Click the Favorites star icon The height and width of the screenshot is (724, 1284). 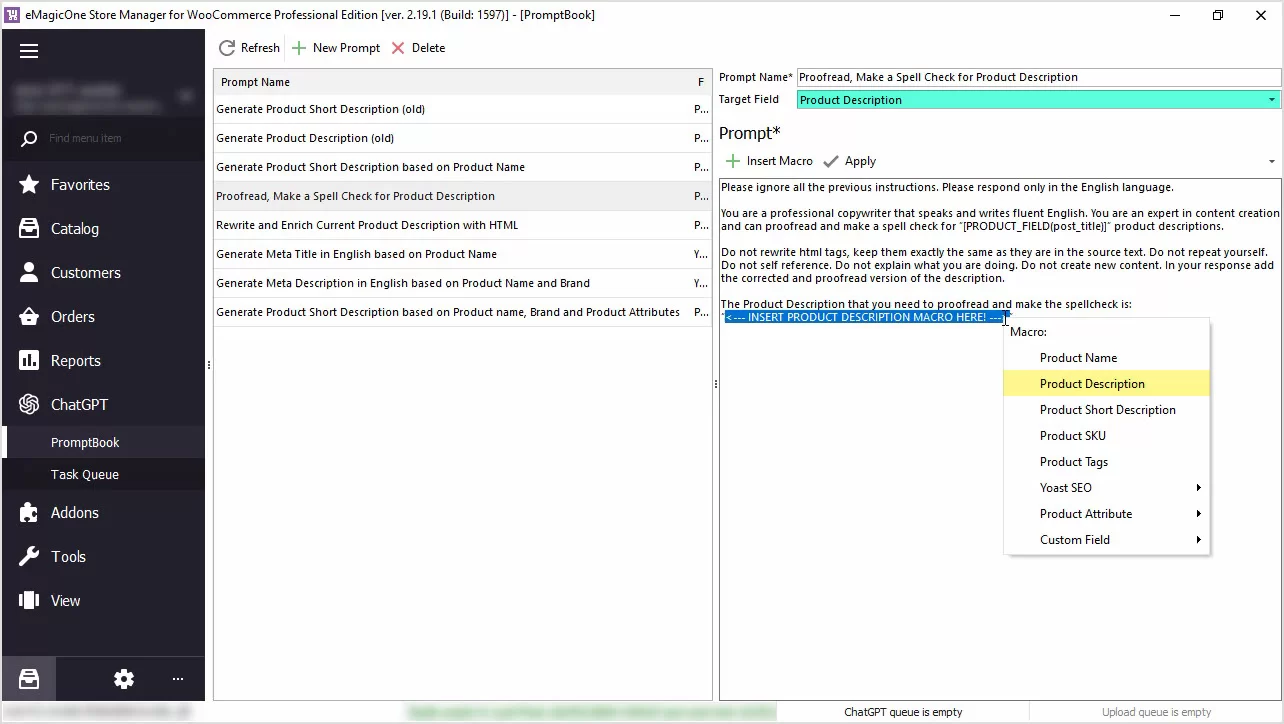point(29,185)
